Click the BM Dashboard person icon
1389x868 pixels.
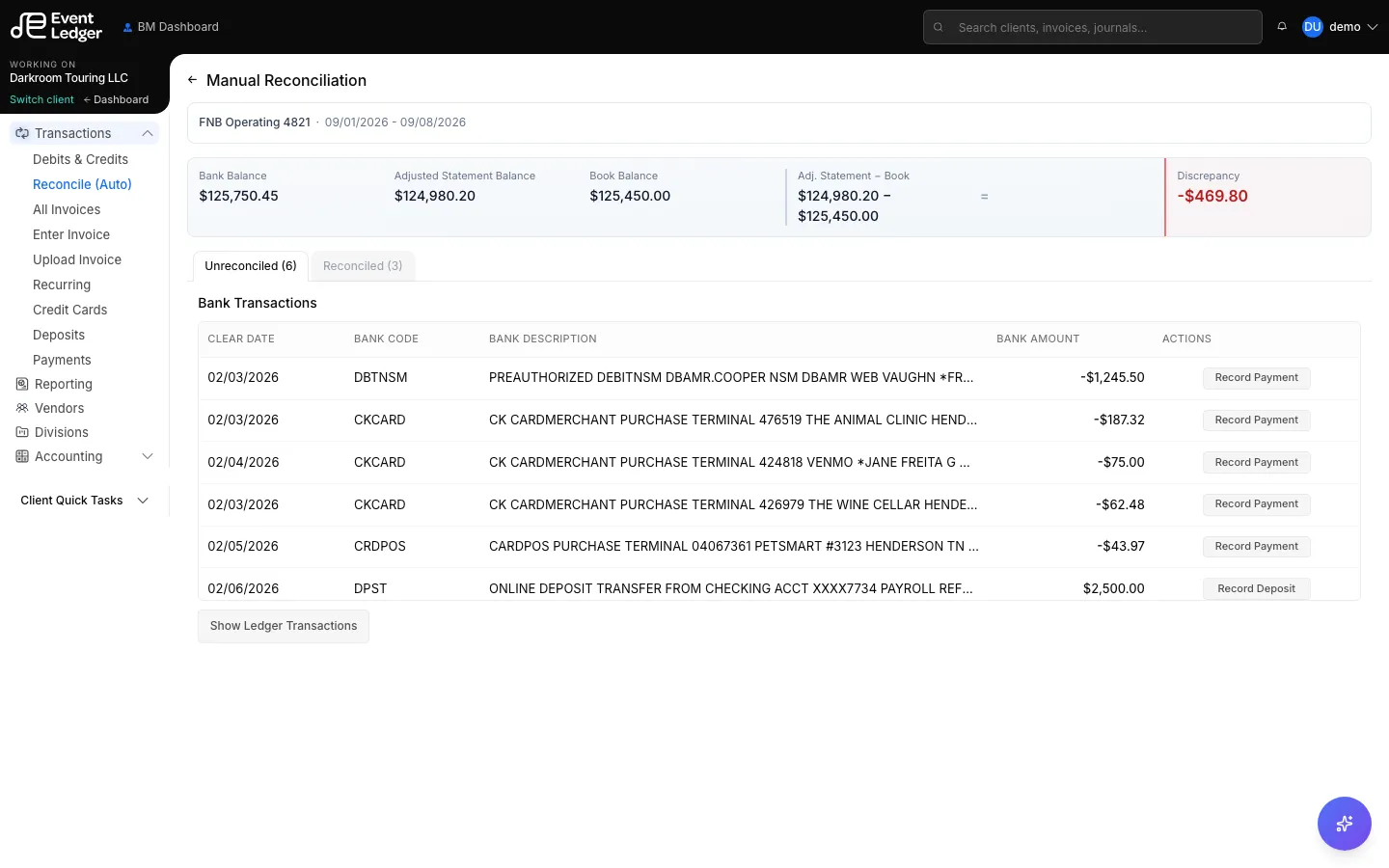point(127,27)
